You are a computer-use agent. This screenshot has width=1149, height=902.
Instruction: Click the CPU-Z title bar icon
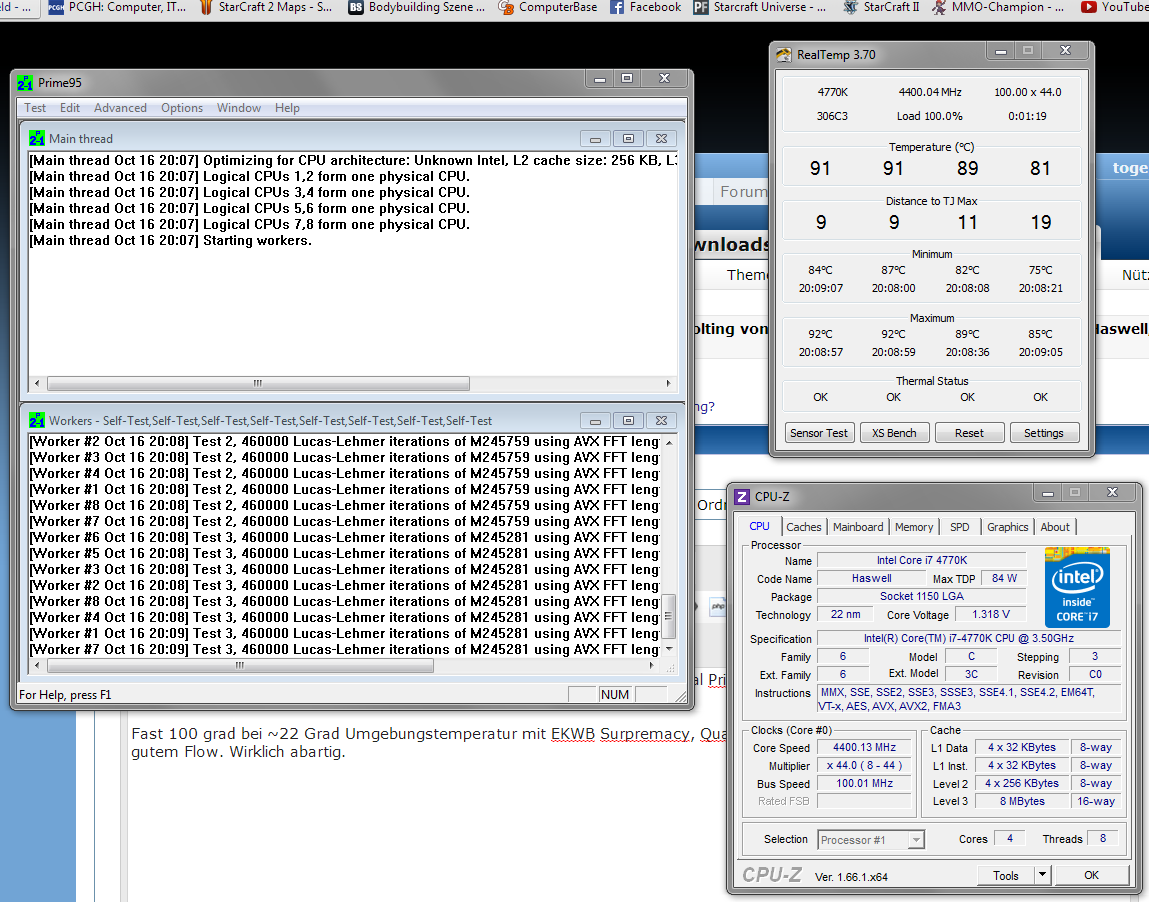pos(742,497)
